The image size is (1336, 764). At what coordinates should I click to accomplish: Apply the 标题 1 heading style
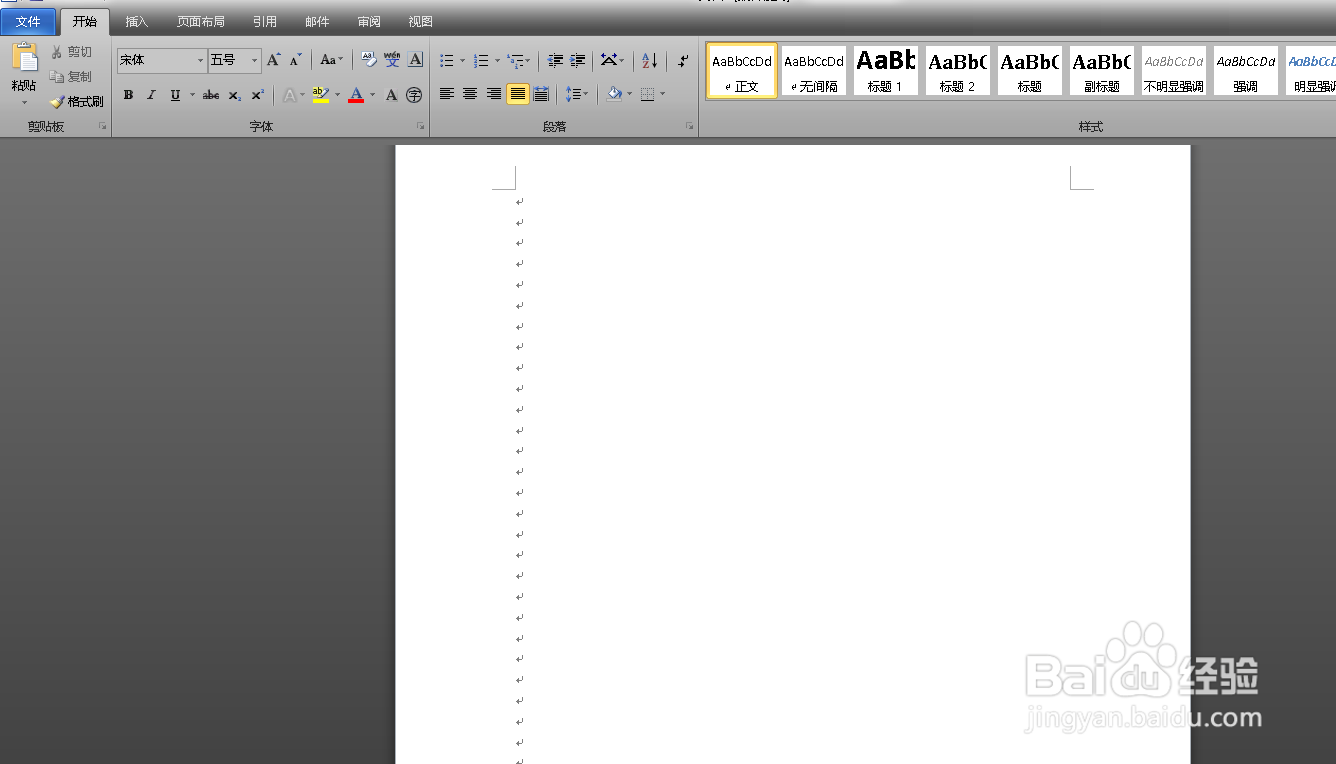click(886, 70)
